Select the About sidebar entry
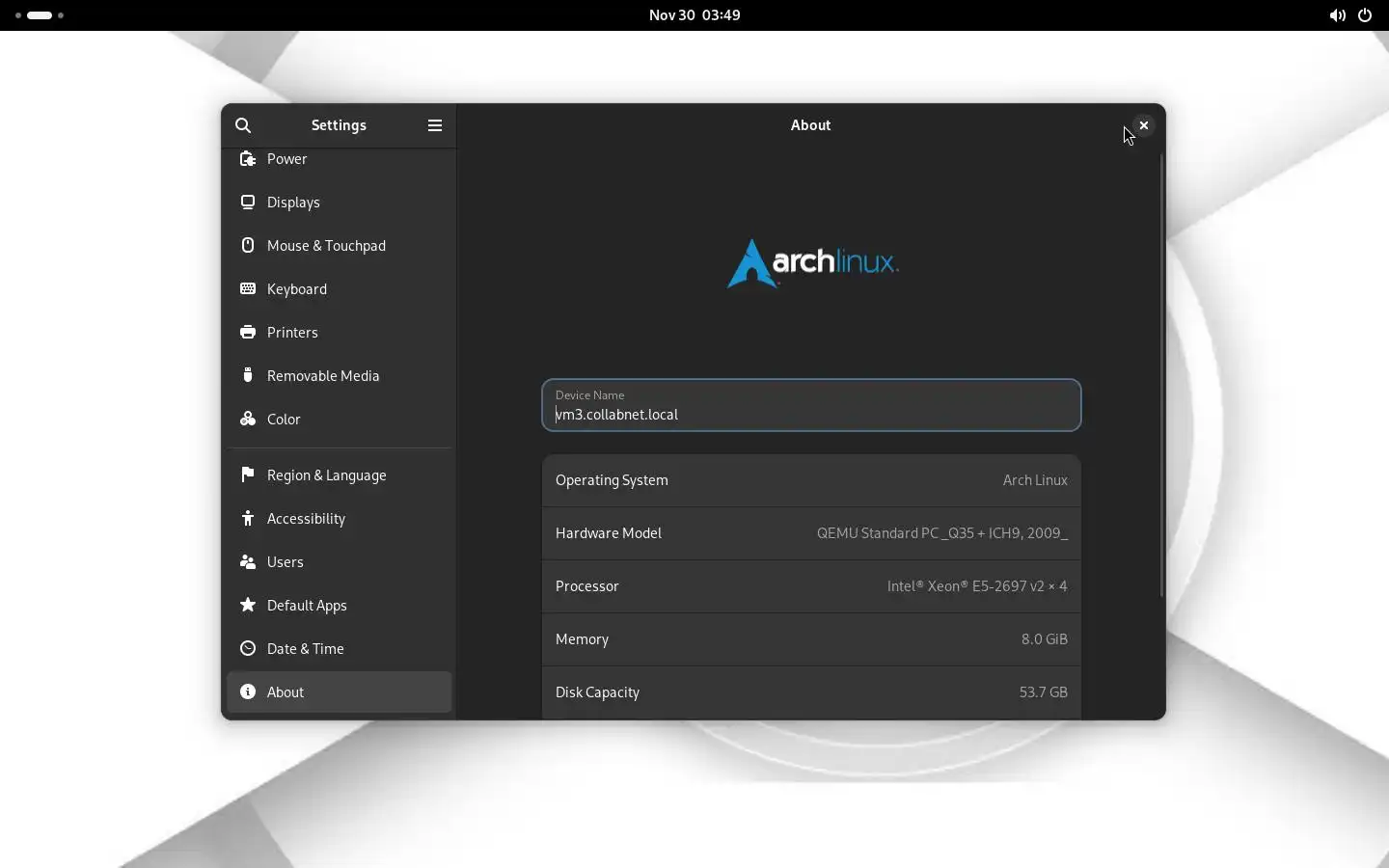 tap(340, 692)
